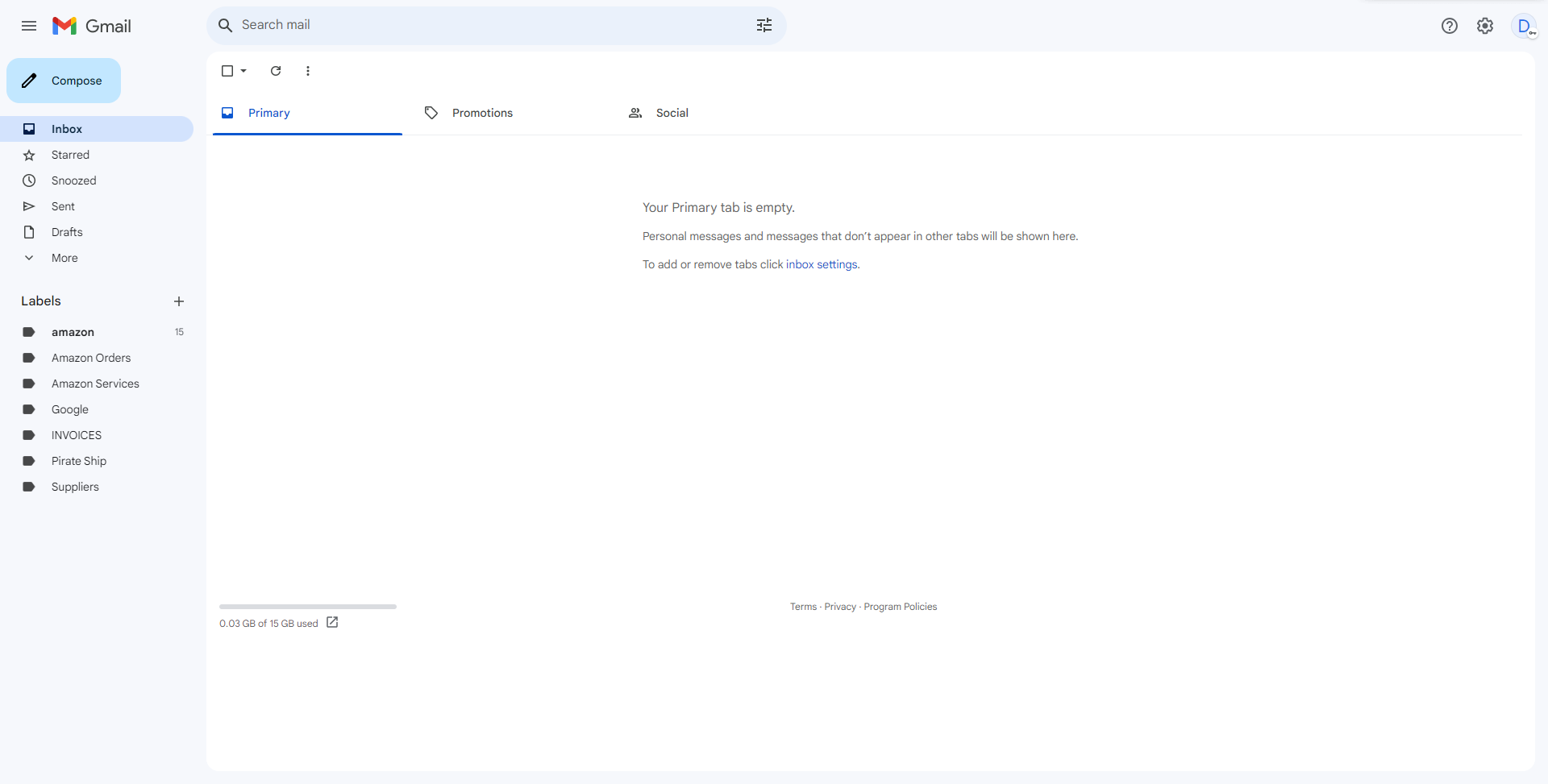Open the Support help icon

click(x=1450, y=26)
